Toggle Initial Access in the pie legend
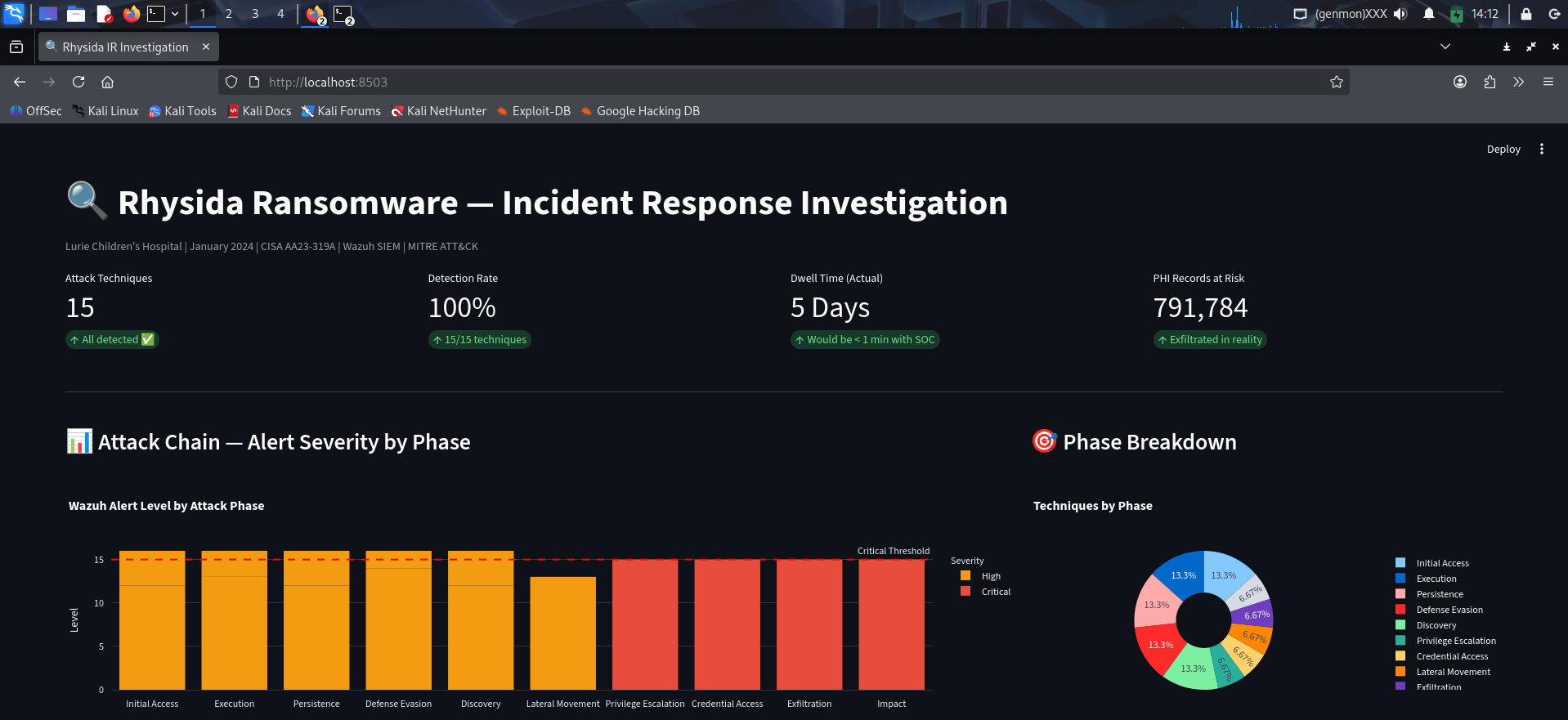The height and width of the screenshot is (720, 1568). click(1432, 563)
